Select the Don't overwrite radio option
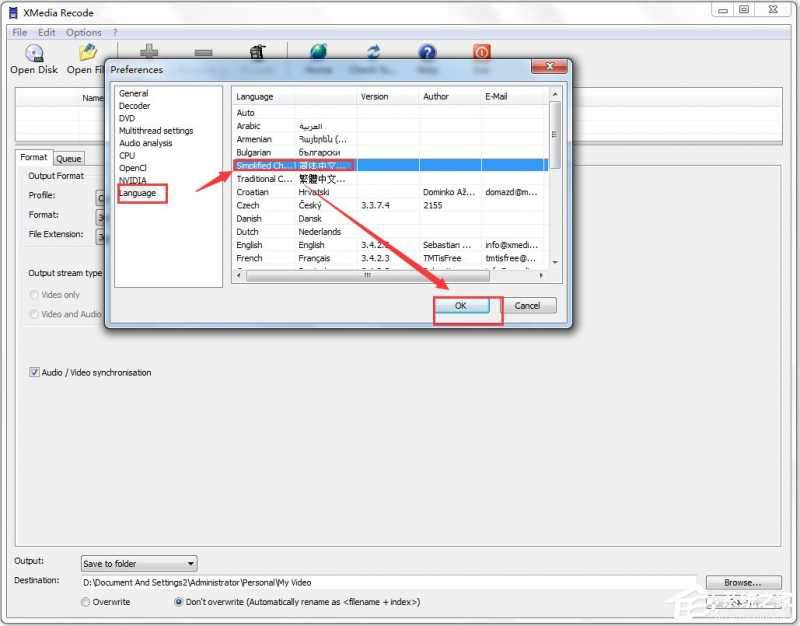The height and width of the screenshot is (626, 800). [x=179, y=602]
